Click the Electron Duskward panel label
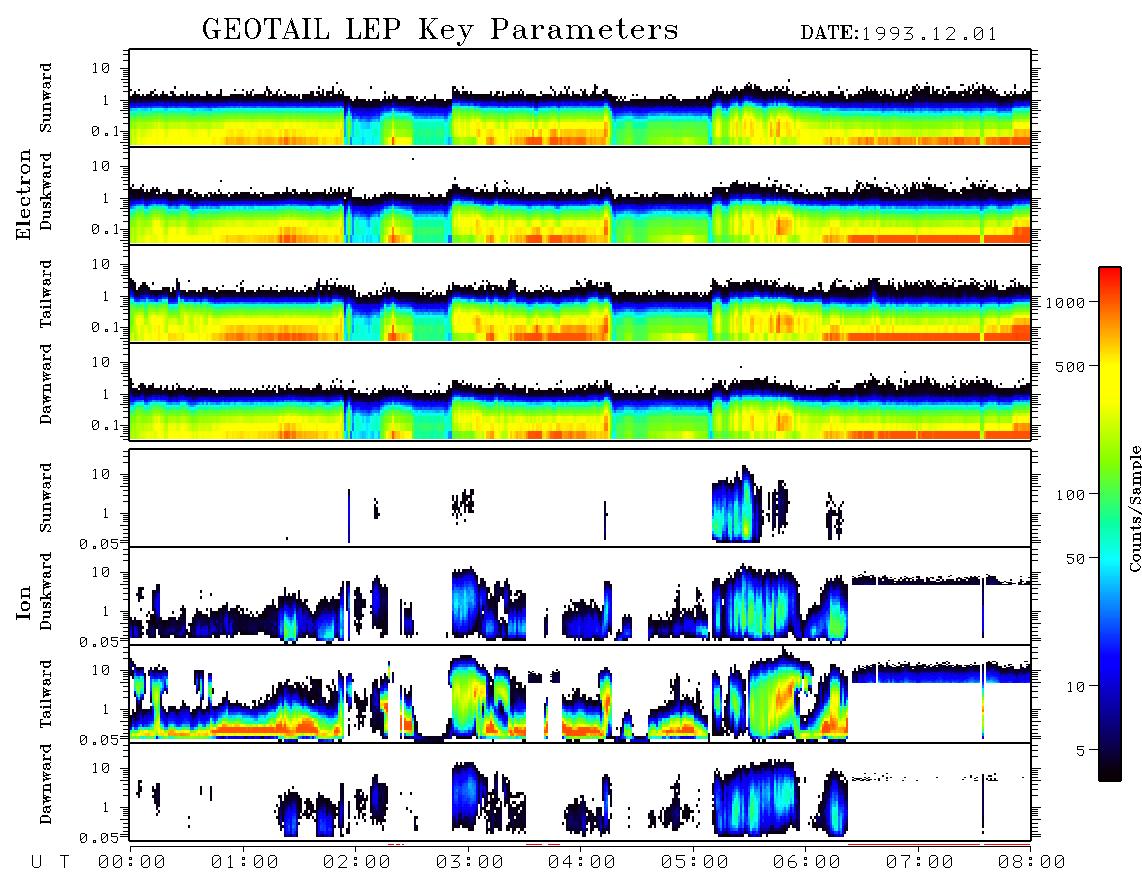The image size is (1142, 880). [x=46, y=192]
